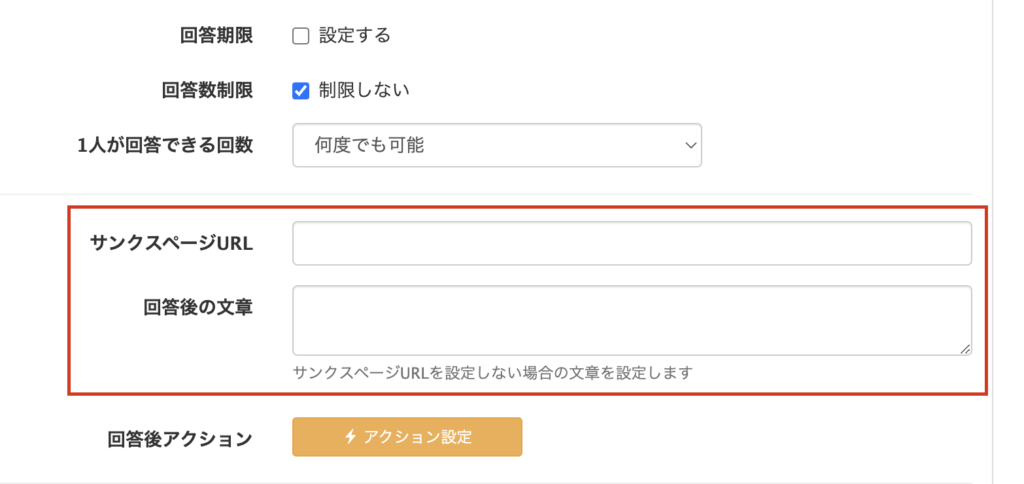Enable the 設定する deadline checkbox
The height and width of the screenshot is (484, 1024).
tap(300, 37)
